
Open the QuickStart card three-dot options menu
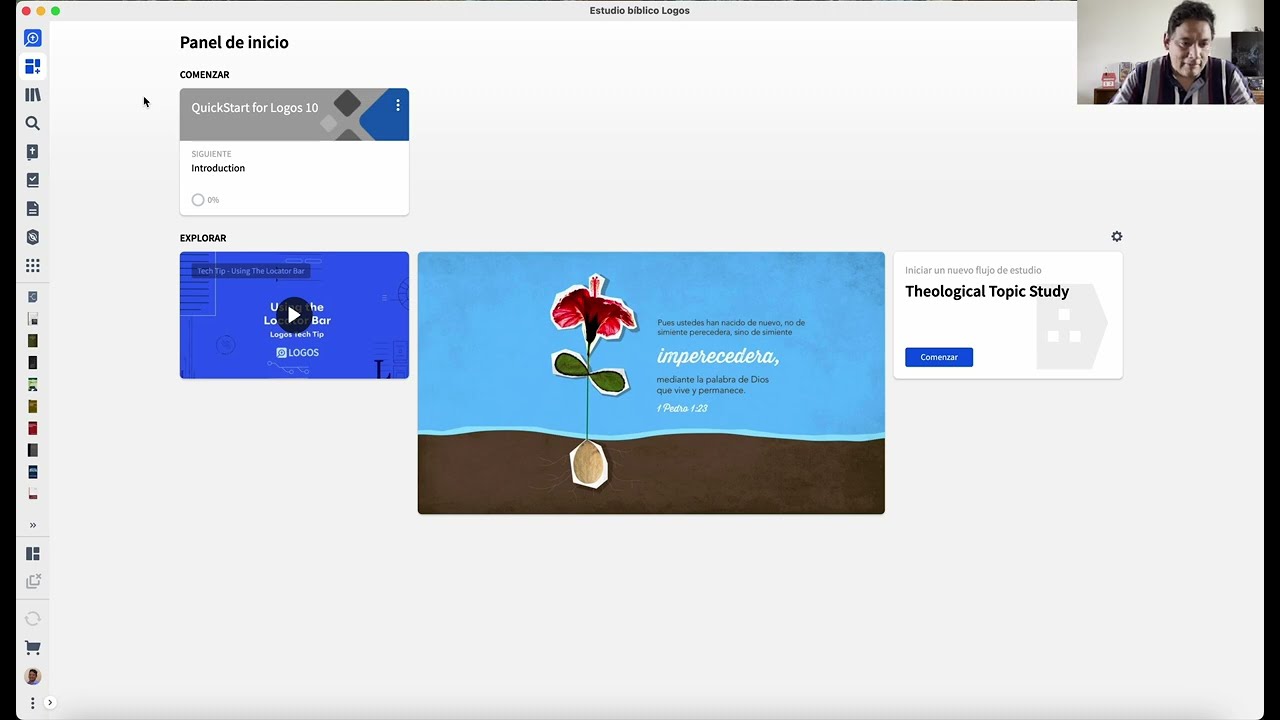(x=398, y=105)
